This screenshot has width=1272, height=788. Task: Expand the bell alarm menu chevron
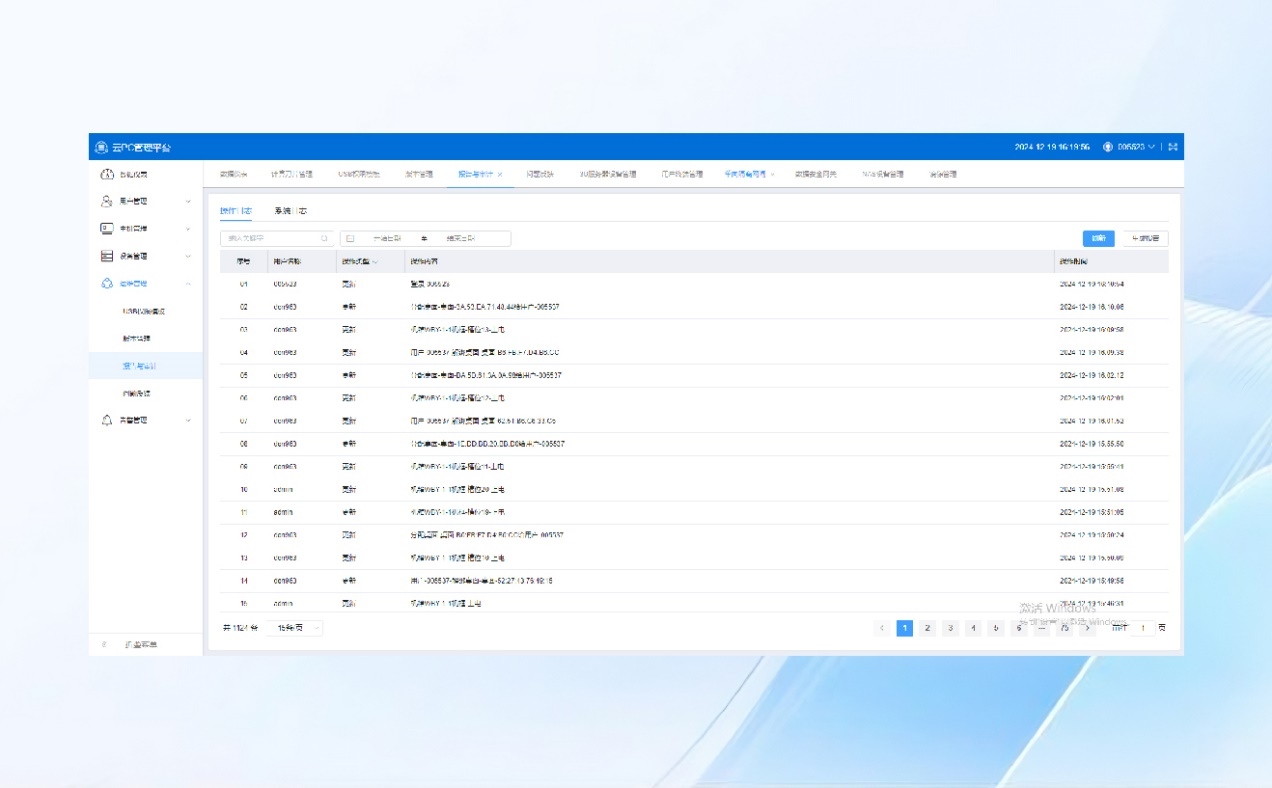click(188, 421)
